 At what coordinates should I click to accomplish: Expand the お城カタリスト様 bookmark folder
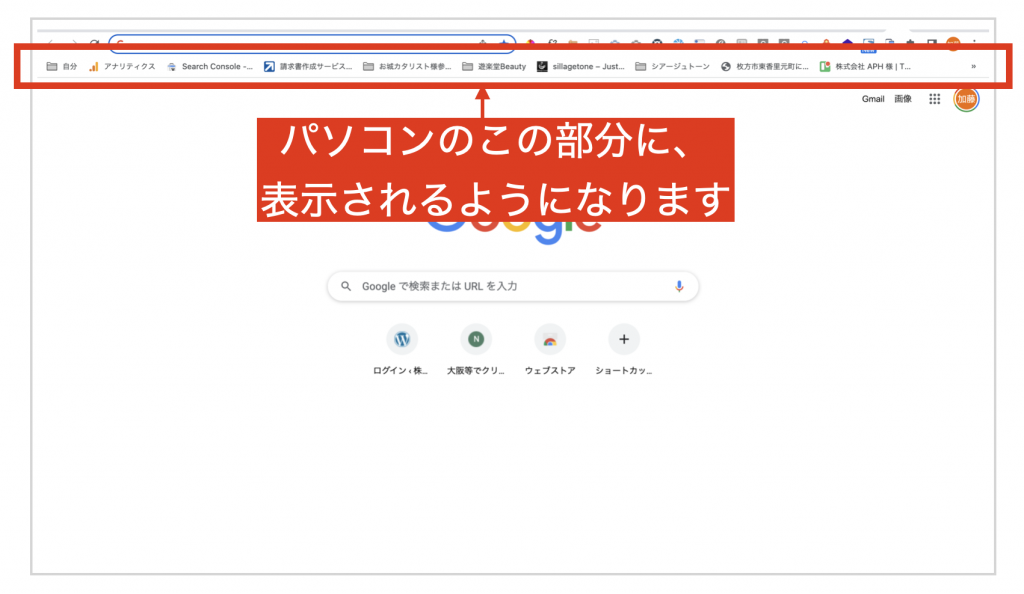(x=407, y=67)
